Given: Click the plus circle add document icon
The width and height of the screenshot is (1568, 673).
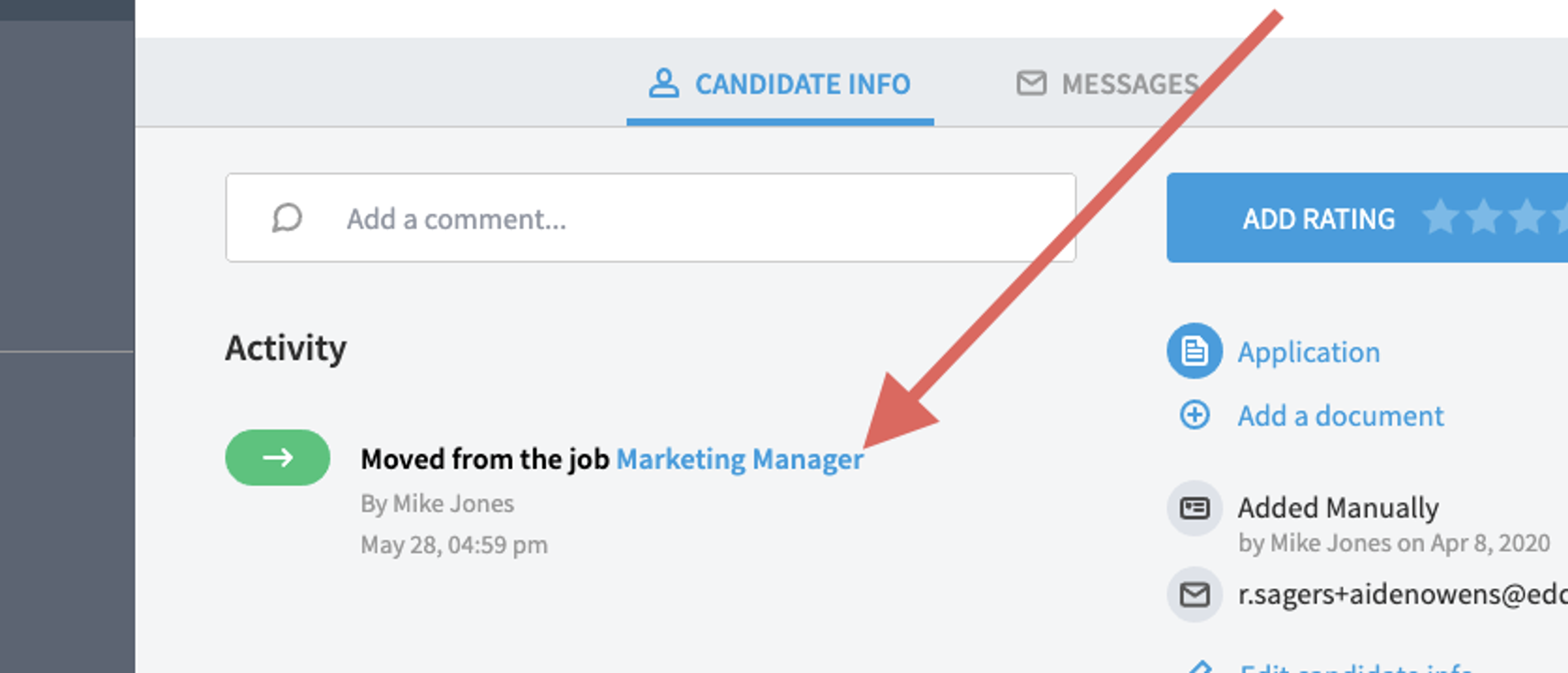Looking at the screenshot, I should pos(1194,415).
